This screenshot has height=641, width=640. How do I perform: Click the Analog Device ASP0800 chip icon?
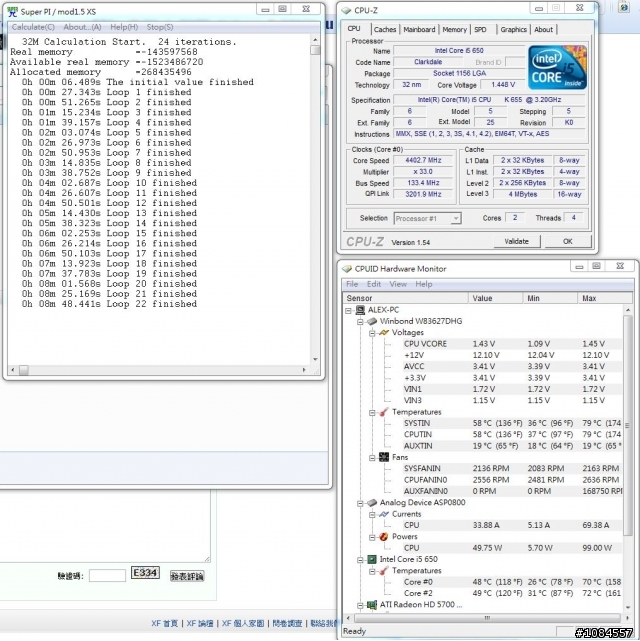point(372,502)
